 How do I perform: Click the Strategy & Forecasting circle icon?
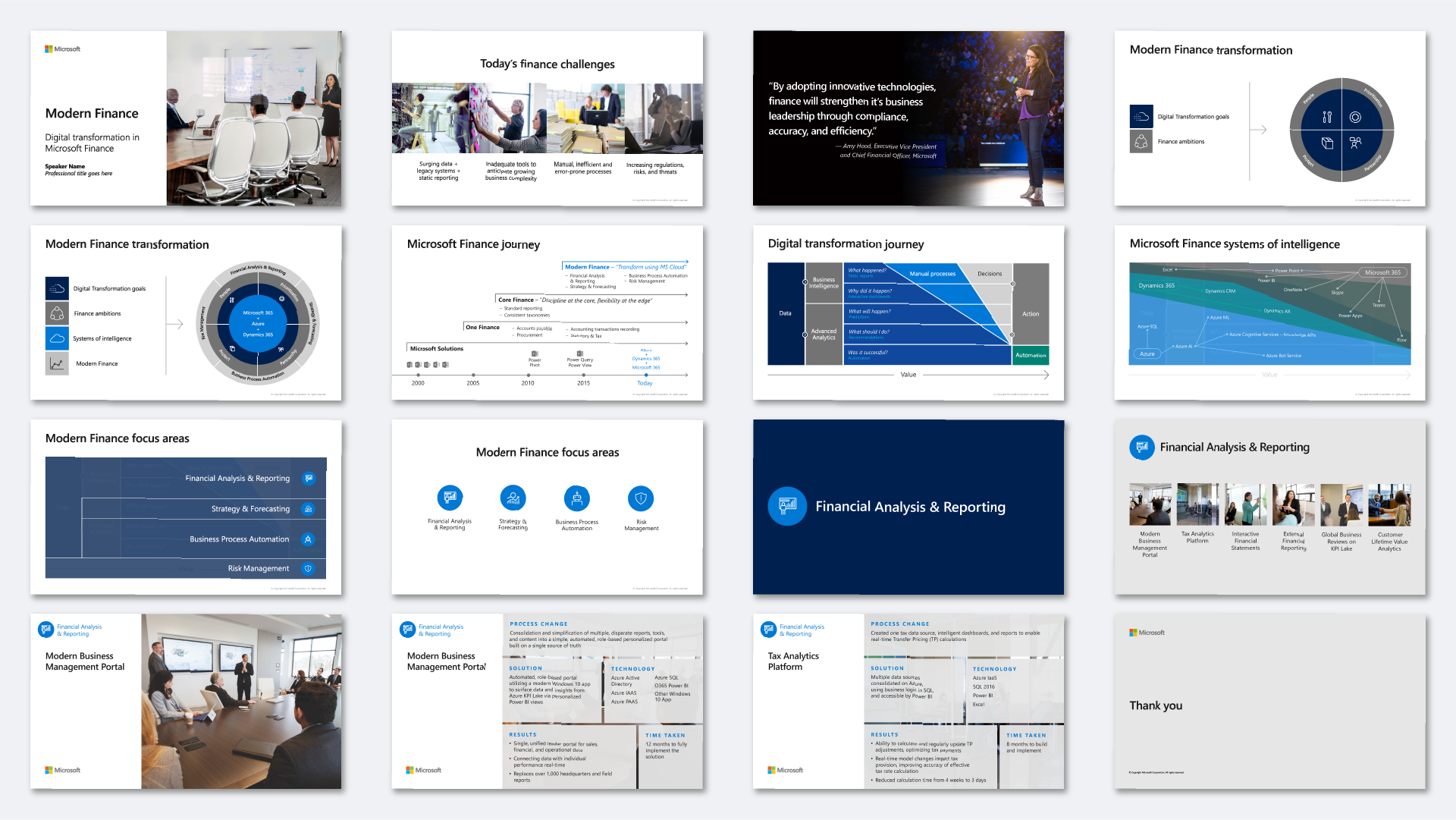tap(513, 498)
